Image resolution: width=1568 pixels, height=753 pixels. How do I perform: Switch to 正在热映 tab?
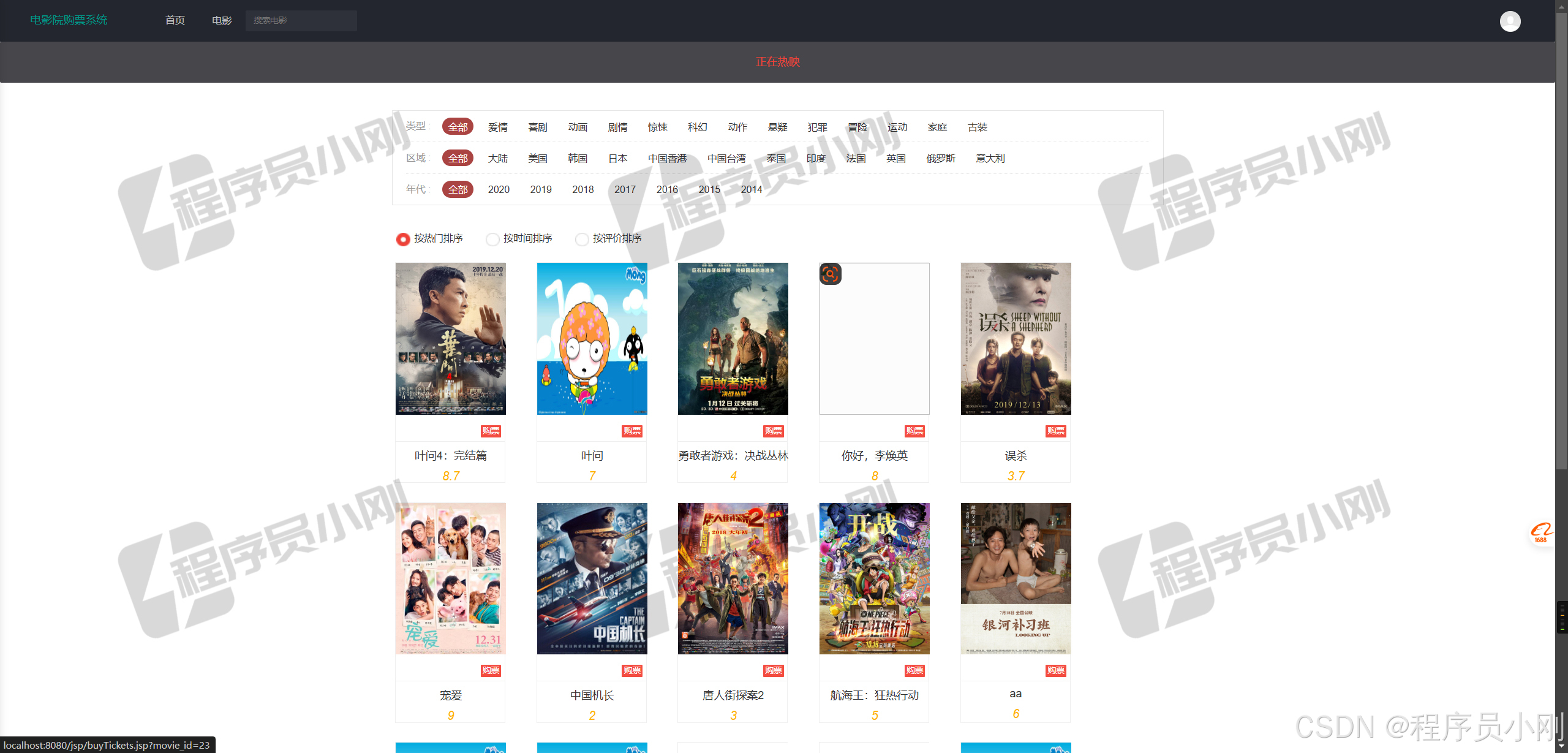tap(777, 62)
